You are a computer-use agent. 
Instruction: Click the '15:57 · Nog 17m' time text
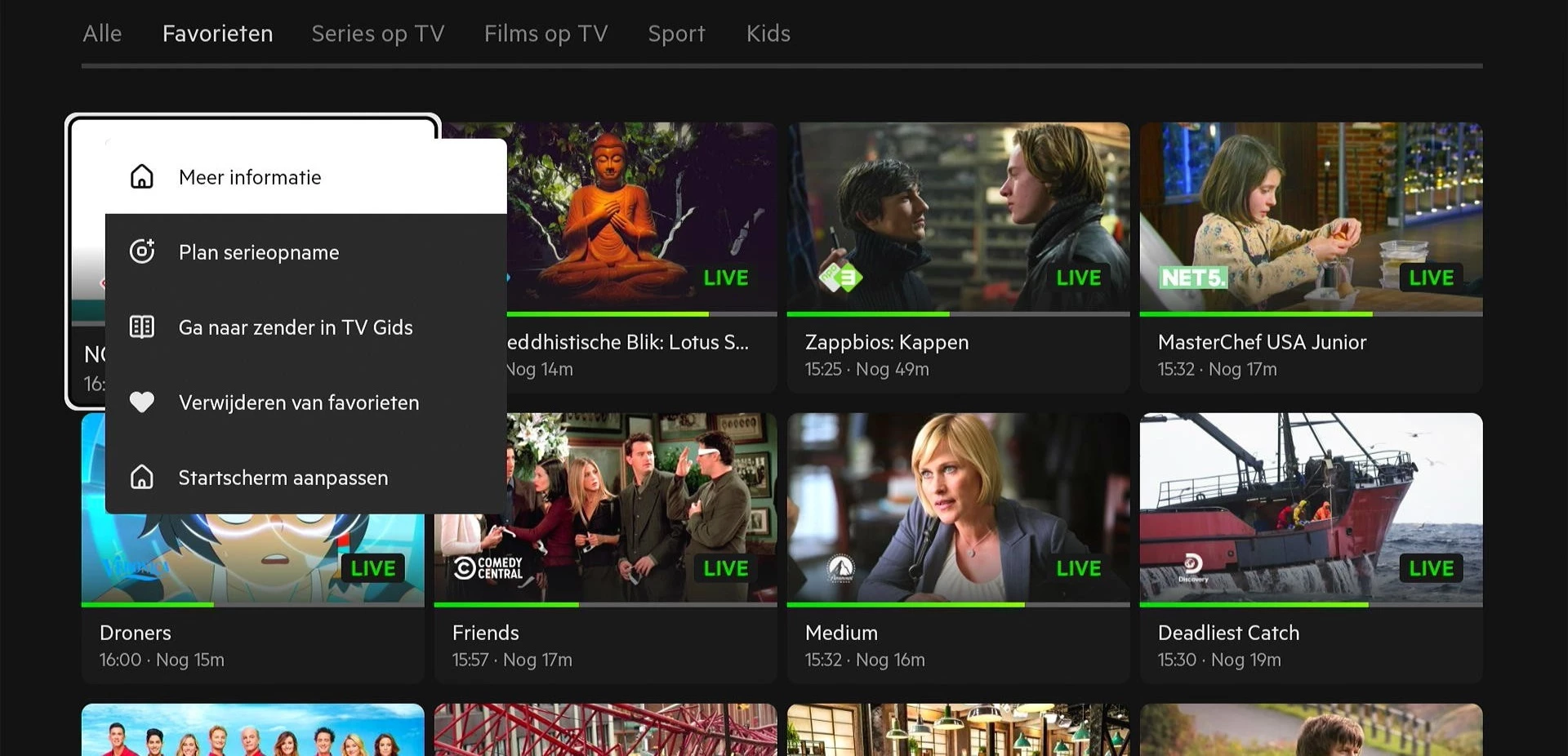coord(512,660)
